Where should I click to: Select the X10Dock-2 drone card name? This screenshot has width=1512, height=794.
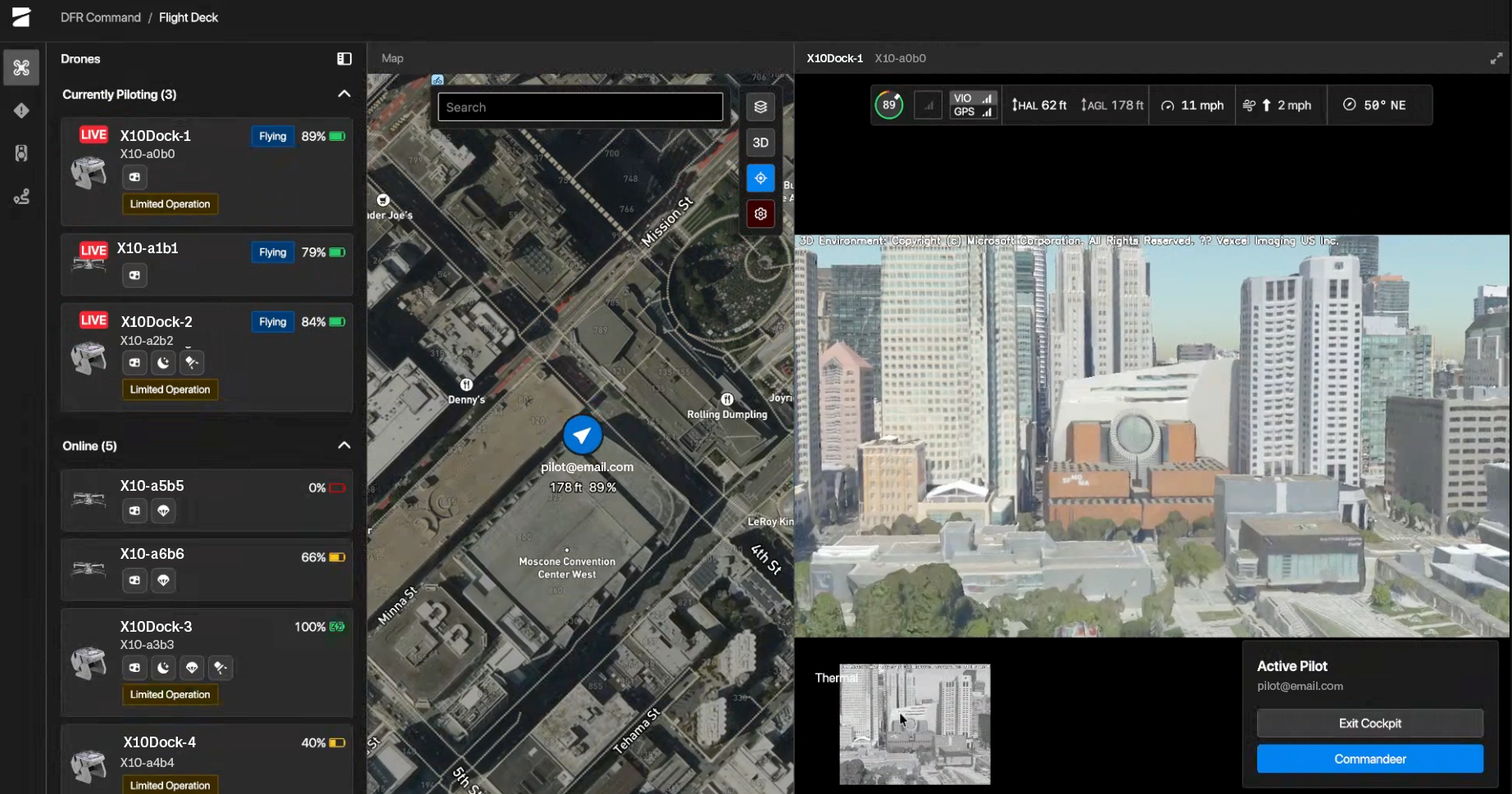tap(157, 322)
